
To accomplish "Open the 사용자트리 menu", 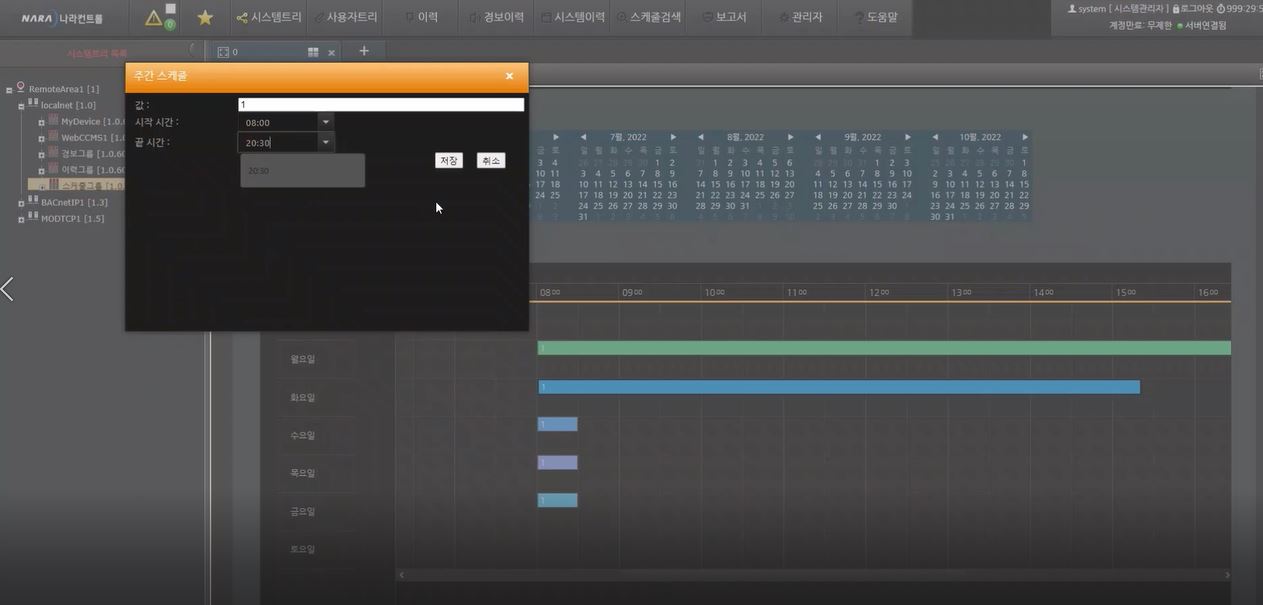I will pos(346,17).
